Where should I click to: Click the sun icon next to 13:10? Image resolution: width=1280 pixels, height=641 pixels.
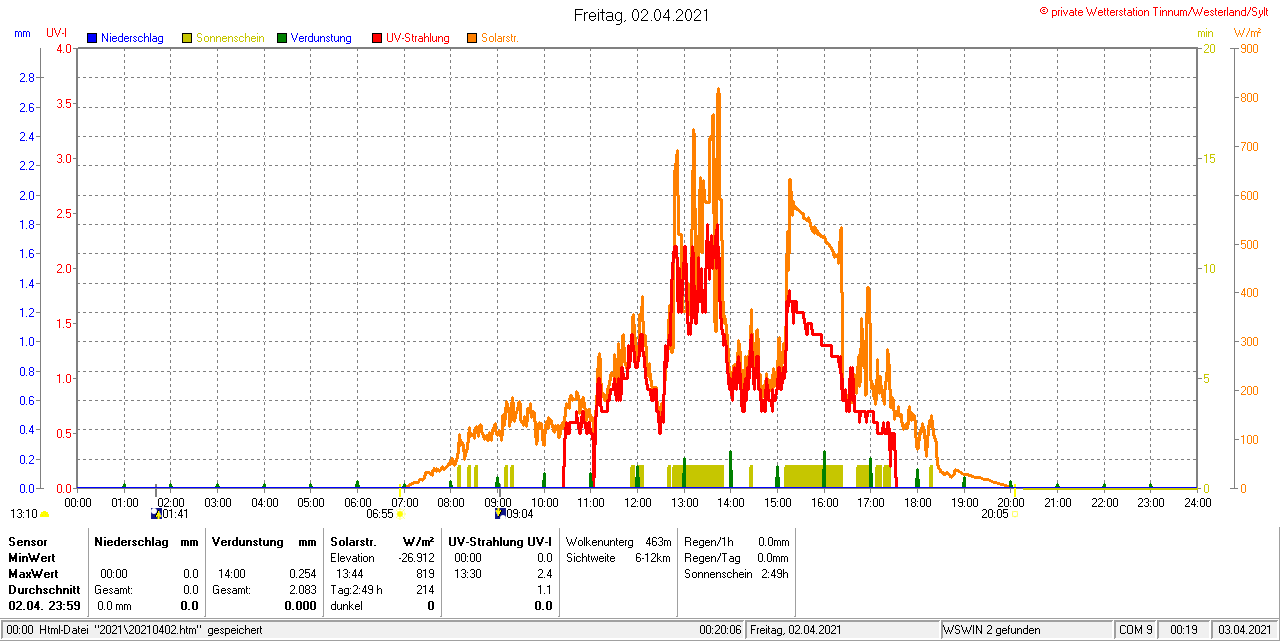click(x=44, y=514)
